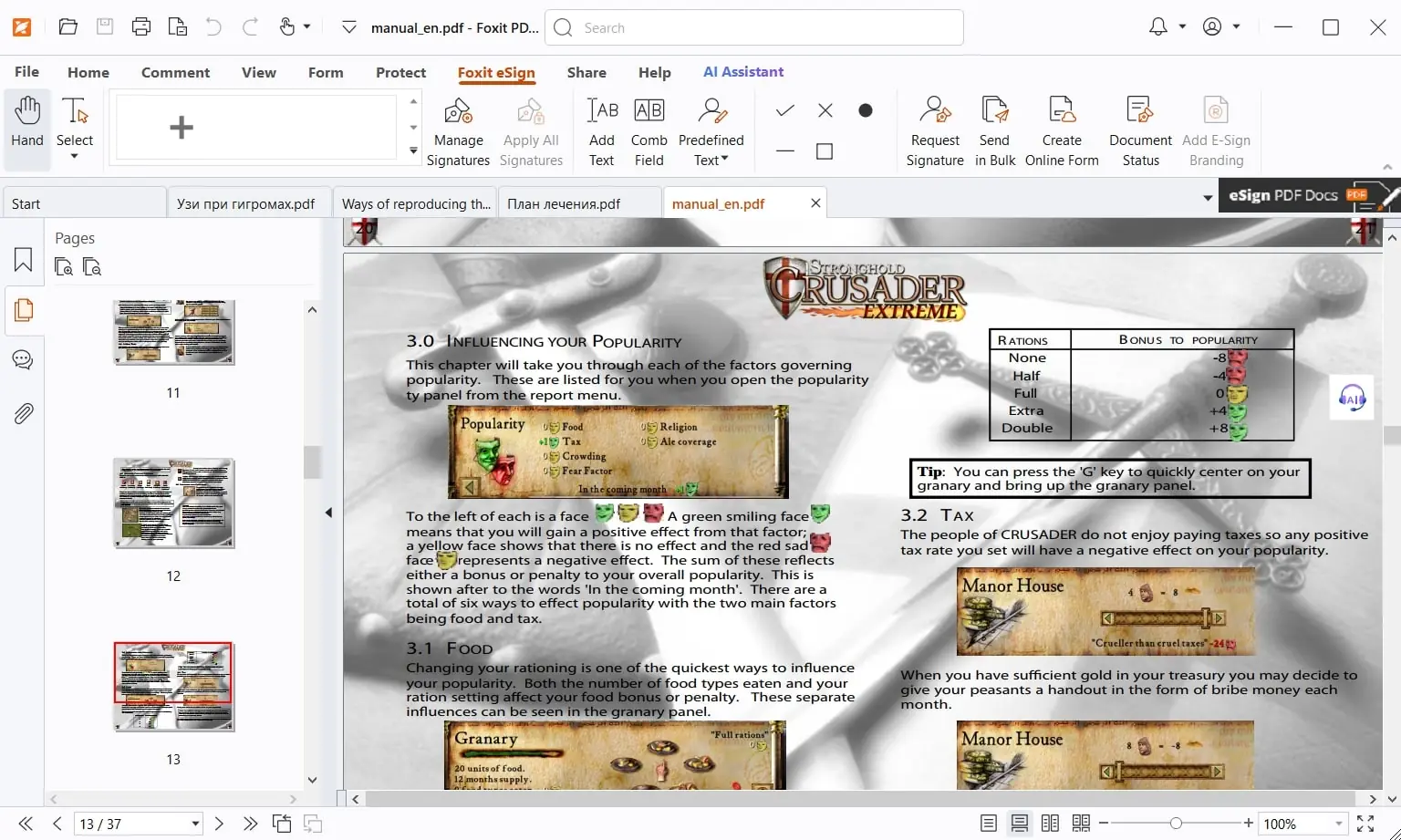Pick the filled dot stamp
This screenshot has width=1401, height=840.
[x=866, y=110]
